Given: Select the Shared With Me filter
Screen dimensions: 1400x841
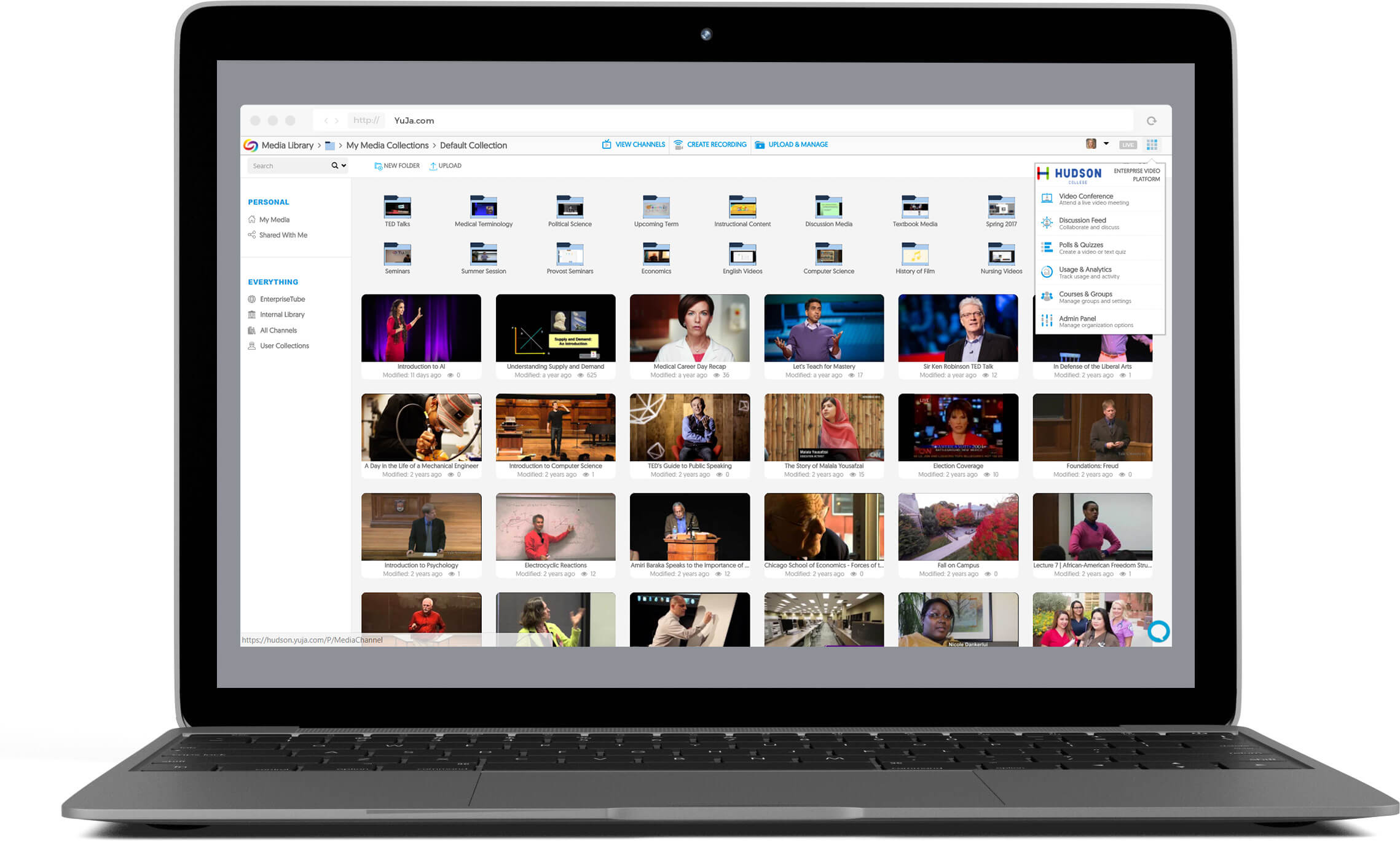Looking at the screenshot, I should point(283,234).
